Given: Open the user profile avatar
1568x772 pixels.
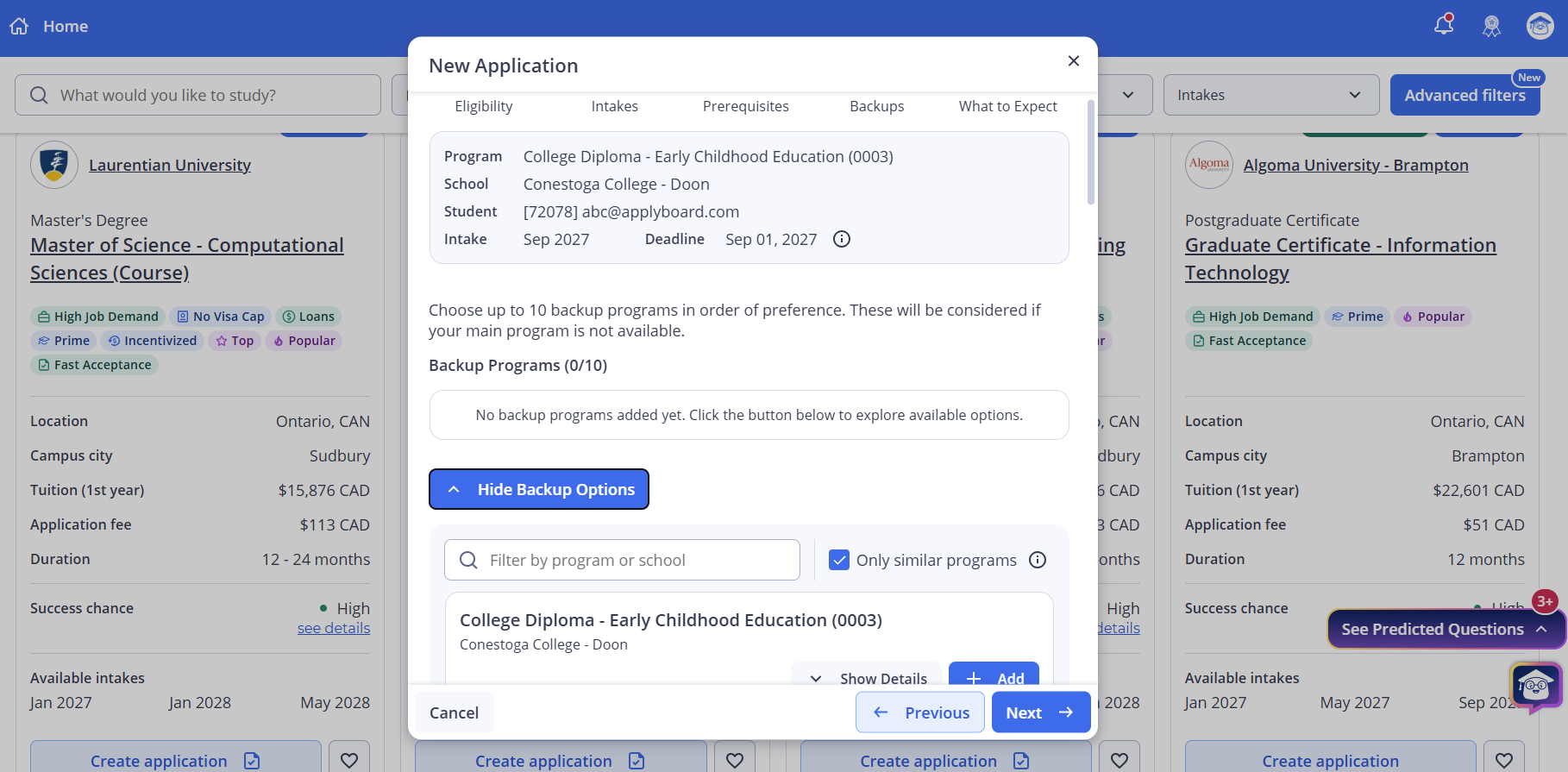Looking at the screenshot, I should (1540, 26).
